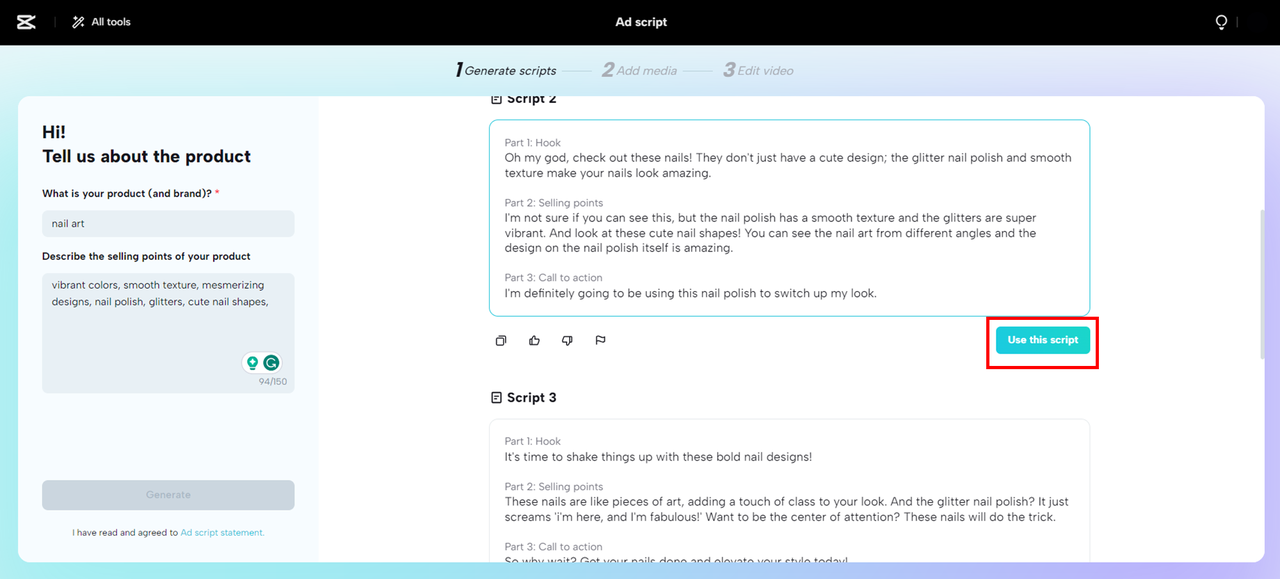Click the disabled Generate button
1280x579 pixels.
[x=167, y=494]
